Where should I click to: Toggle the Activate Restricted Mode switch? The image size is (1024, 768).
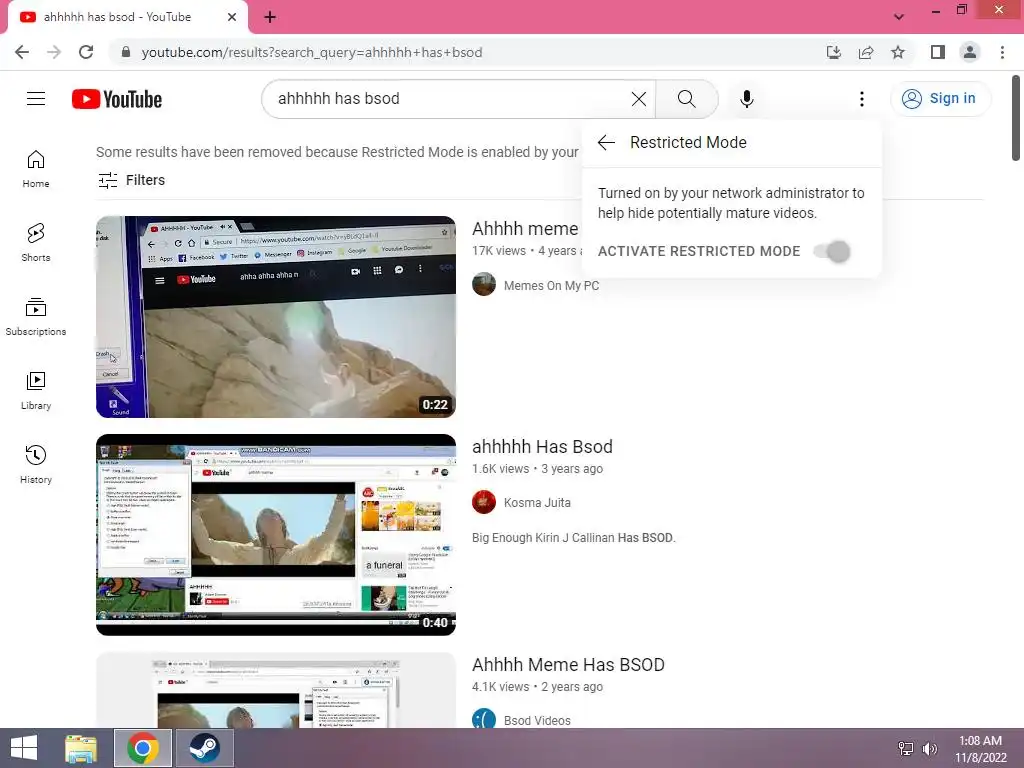click(x=833, y=251)
